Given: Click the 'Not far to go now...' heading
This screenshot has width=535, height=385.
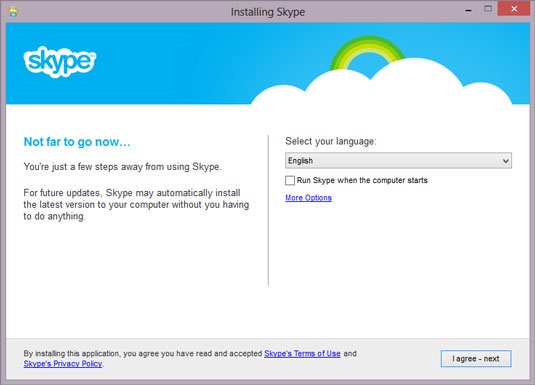Looking at the screenshot, I should 77,142.
